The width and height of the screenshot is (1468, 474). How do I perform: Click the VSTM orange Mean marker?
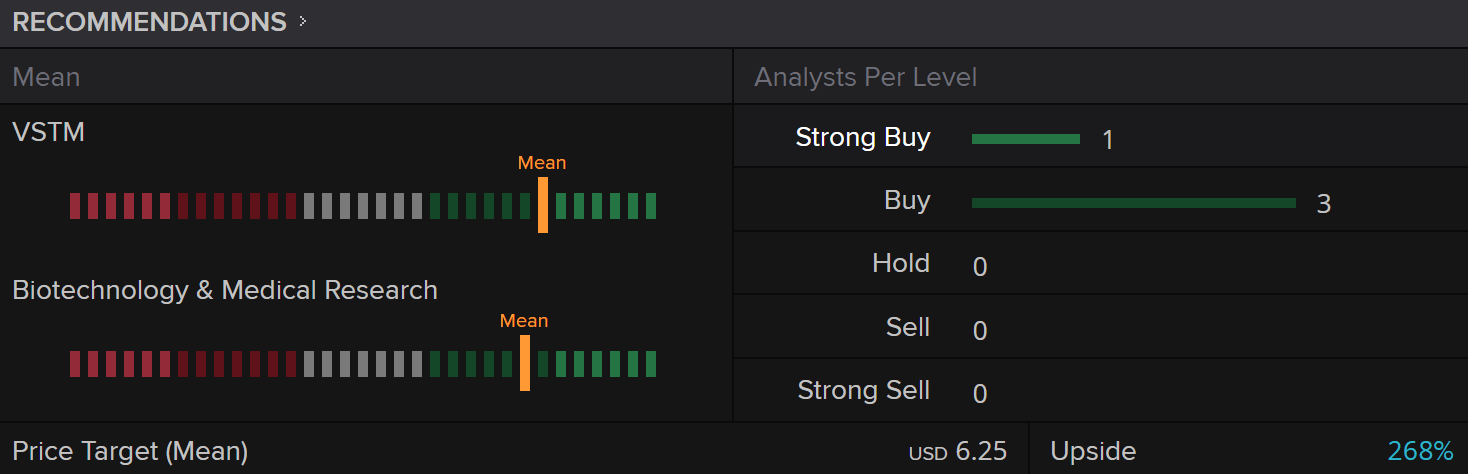point(543,204)
